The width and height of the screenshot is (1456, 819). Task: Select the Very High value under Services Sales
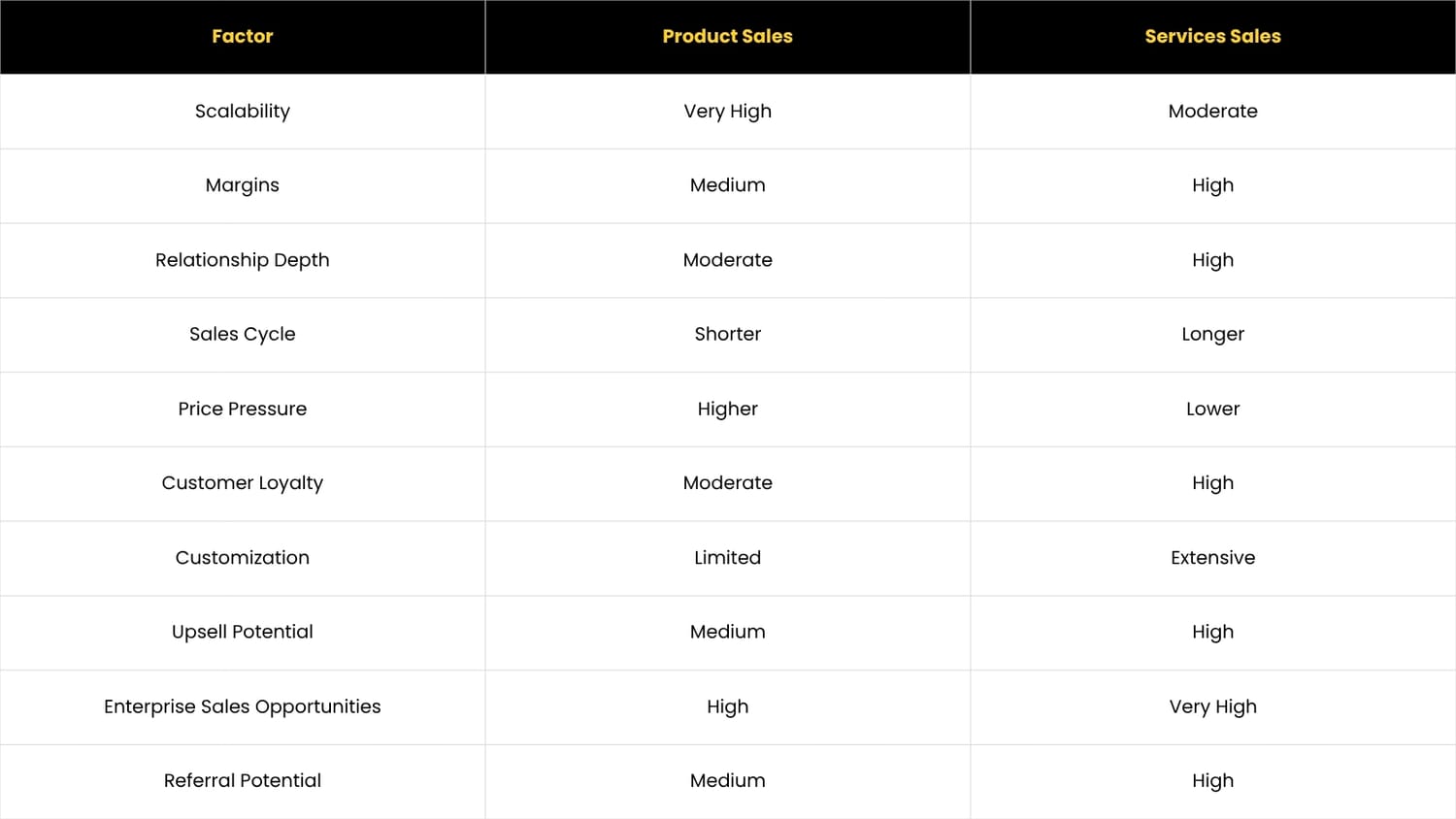pos(1213,706)
